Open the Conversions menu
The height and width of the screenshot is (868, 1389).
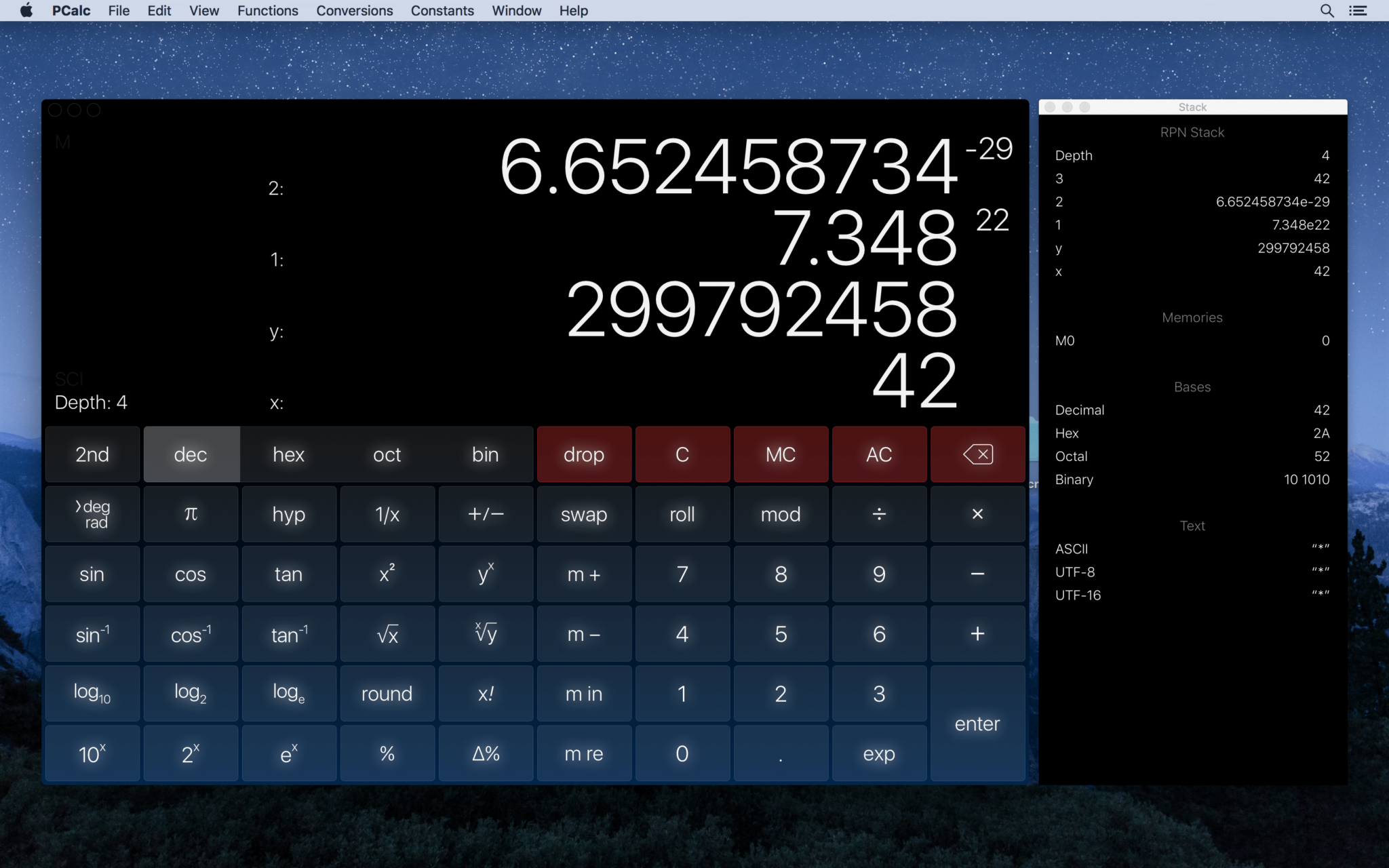[353, 10]
